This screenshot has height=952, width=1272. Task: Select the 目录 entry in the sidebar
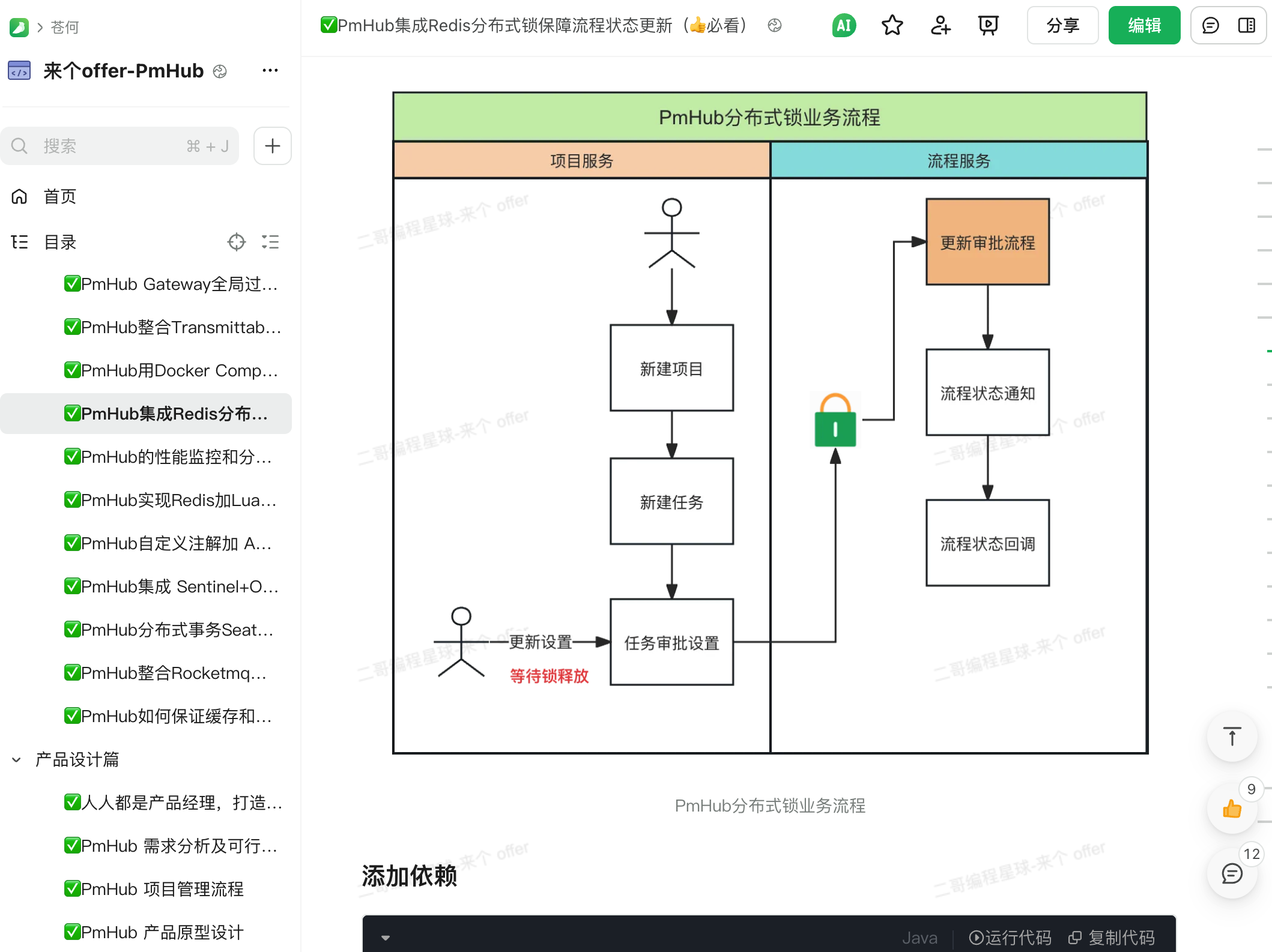pos(60,241)
